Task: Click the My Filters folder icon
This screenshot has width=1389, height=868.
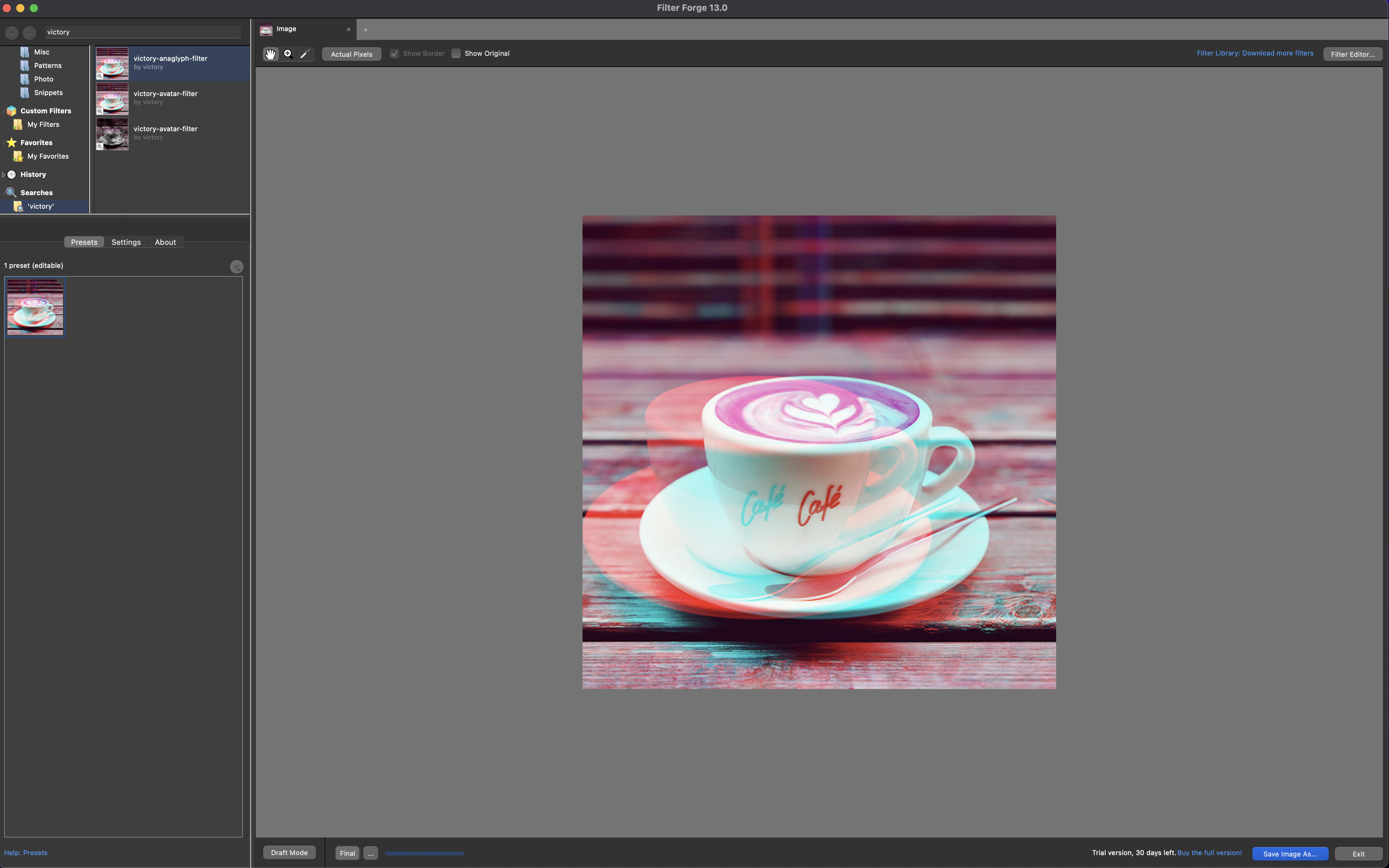Action: pos(18,124)
